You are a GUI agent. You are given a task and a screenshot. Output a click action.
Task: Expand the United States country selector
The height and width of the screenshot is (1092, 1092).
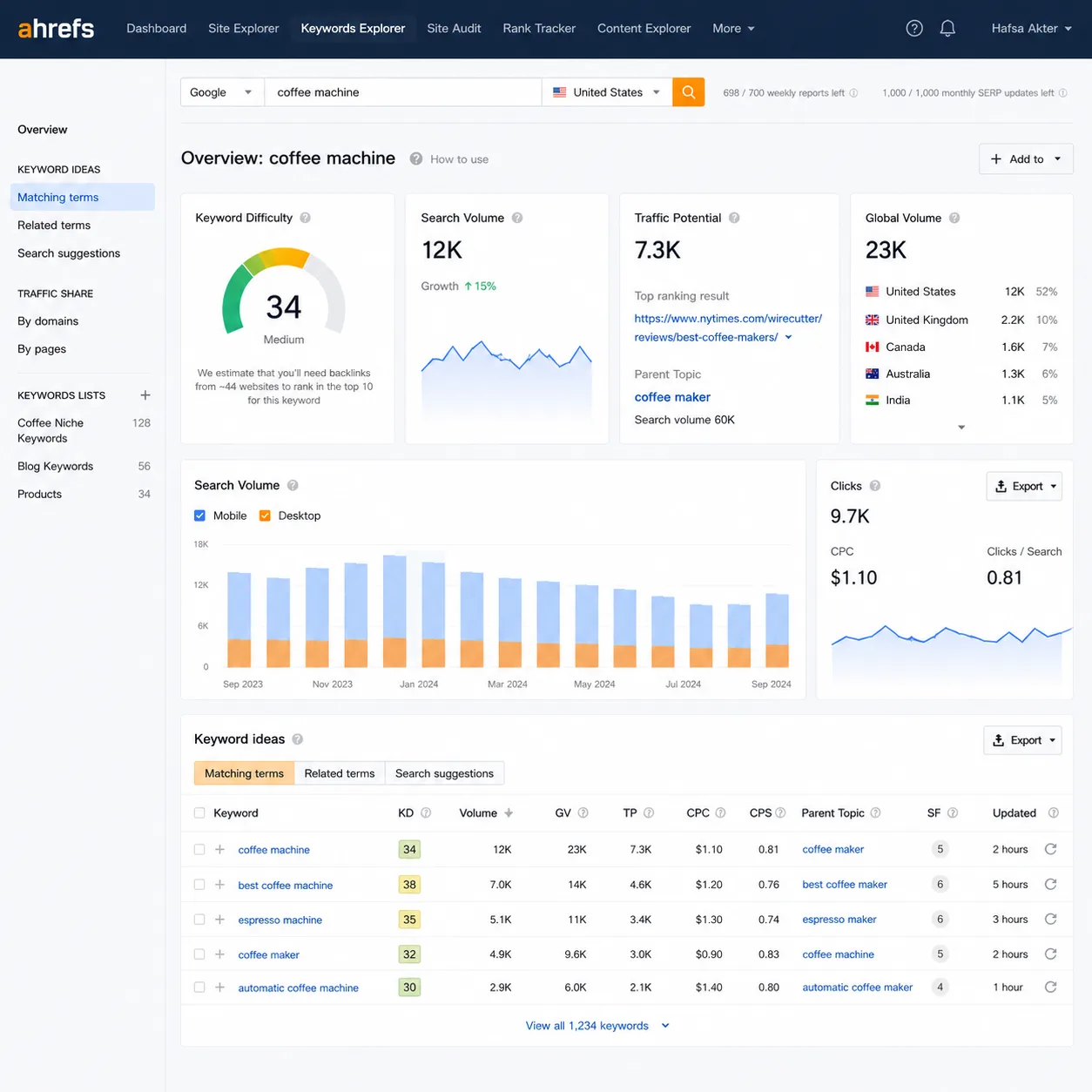pyautogui.click(x=607, y=92)
